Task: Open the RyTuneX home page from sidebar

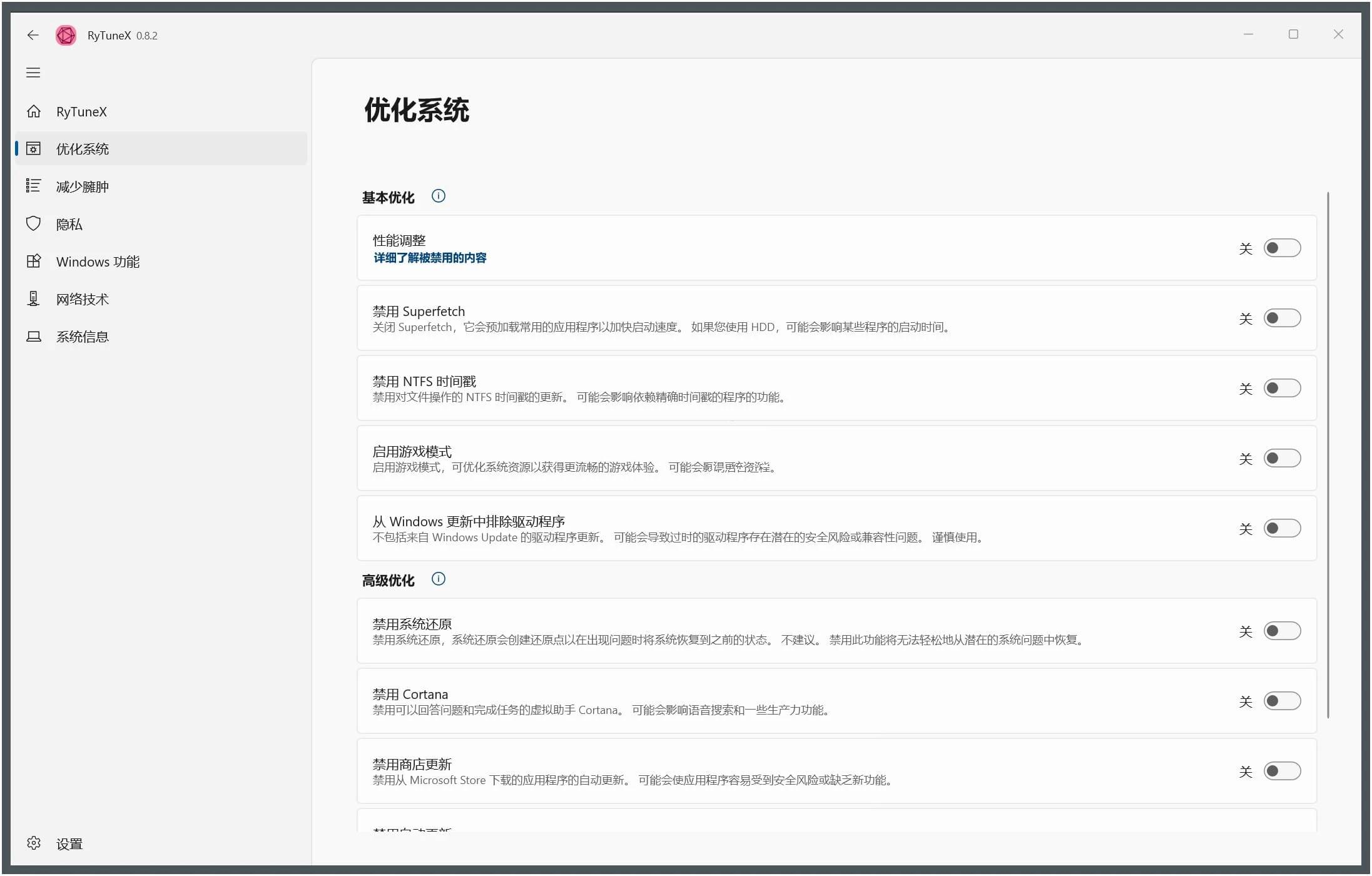Action: [81, 111]
